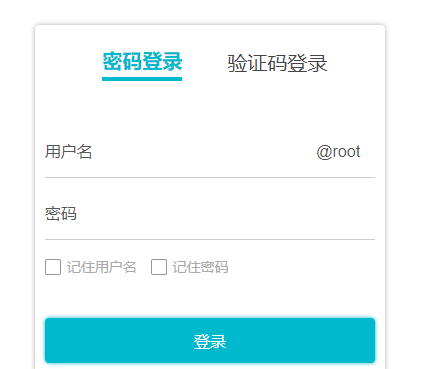Place cursor in username field before @root
The image size is (427, 369).
(x=203, y=152)
